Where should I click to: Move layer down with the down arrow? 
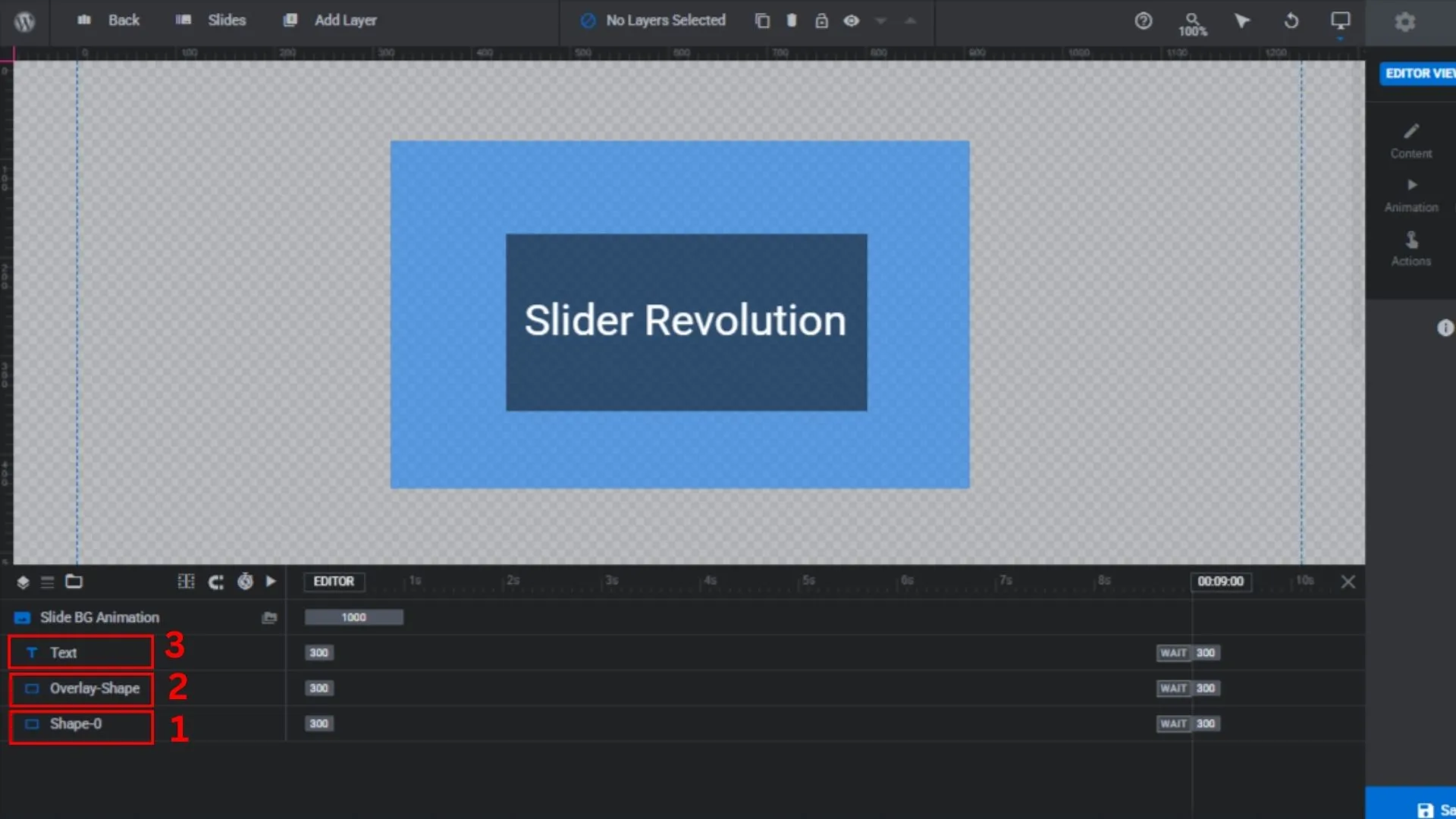880,21
